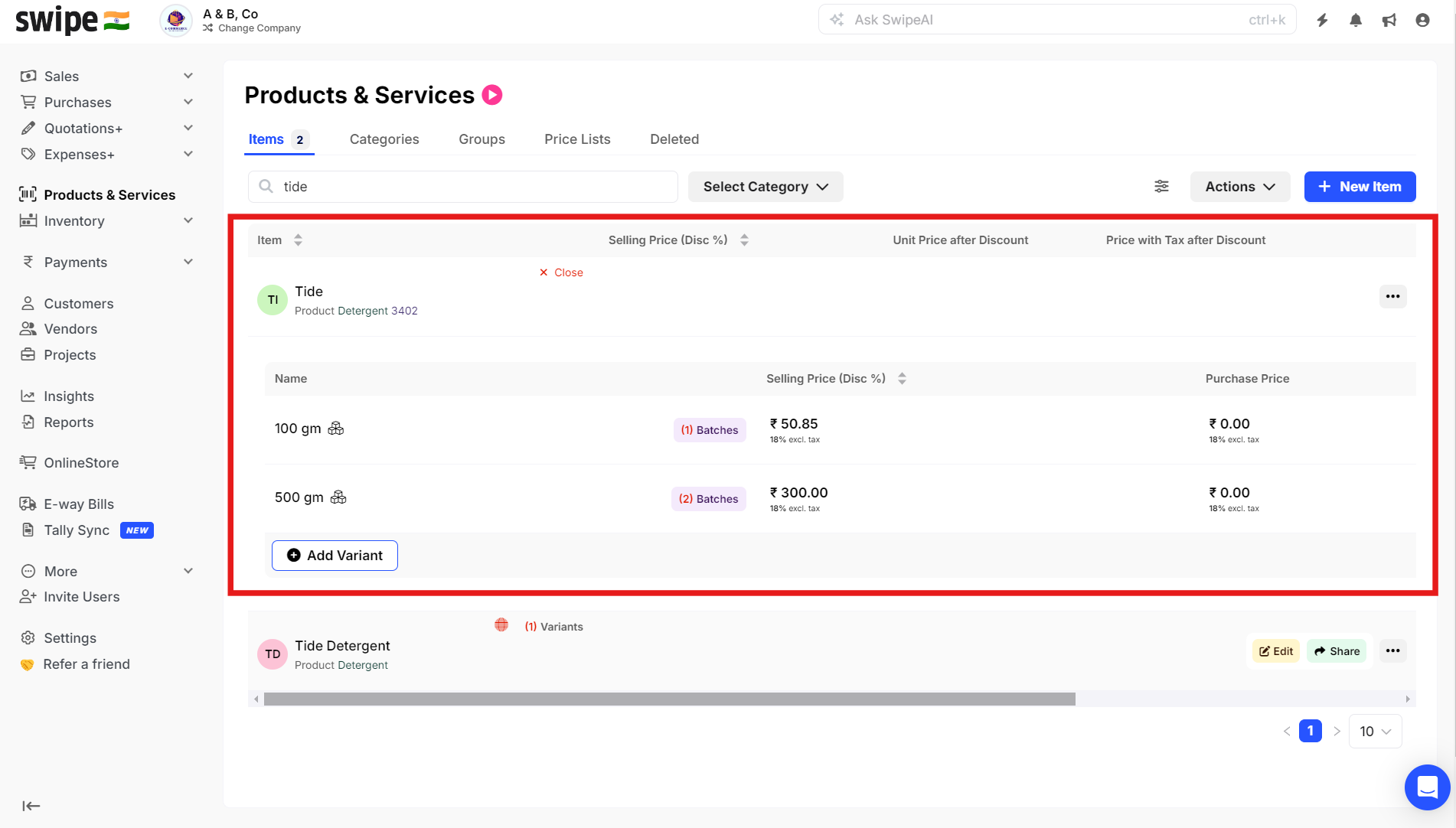Click the search field containing "tide"

(475, 187)
